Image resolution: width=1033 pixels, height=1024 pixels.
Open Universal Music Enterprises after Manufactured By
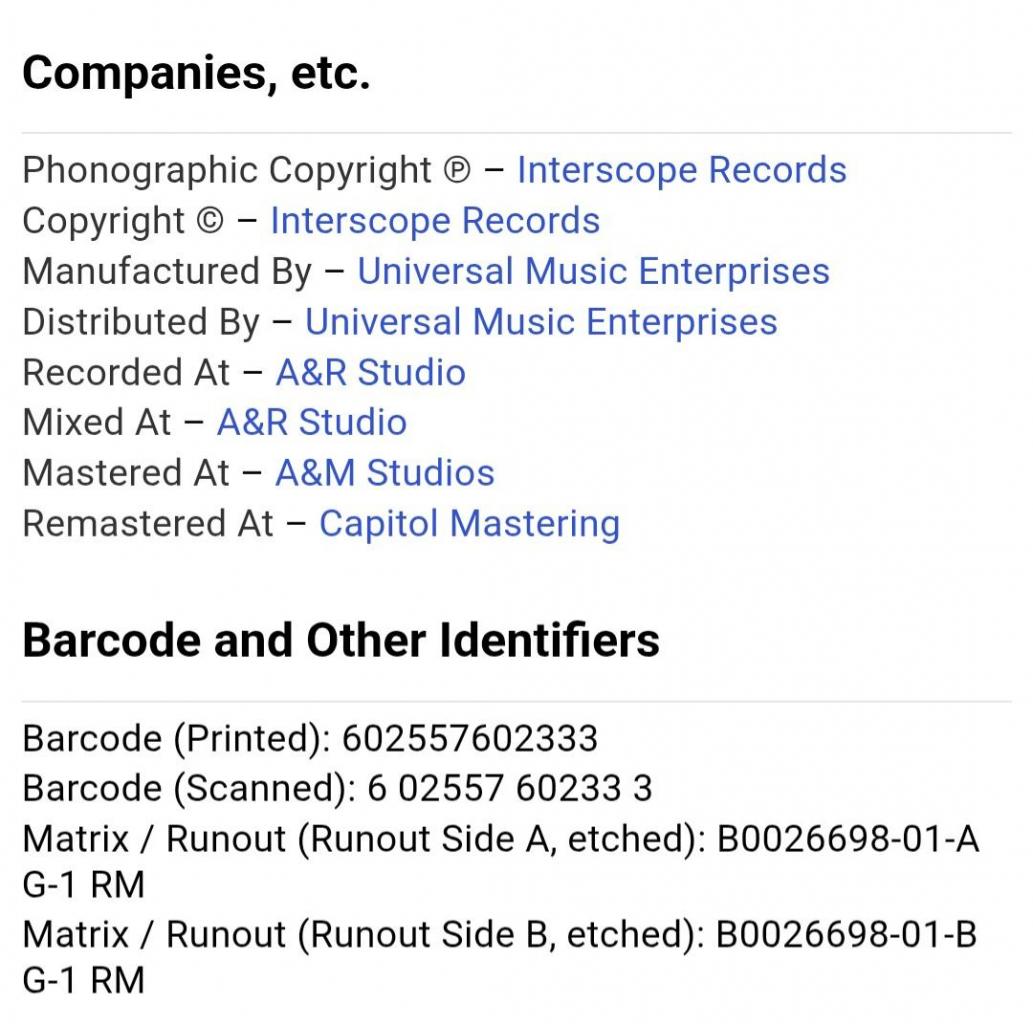pos(593,272)
